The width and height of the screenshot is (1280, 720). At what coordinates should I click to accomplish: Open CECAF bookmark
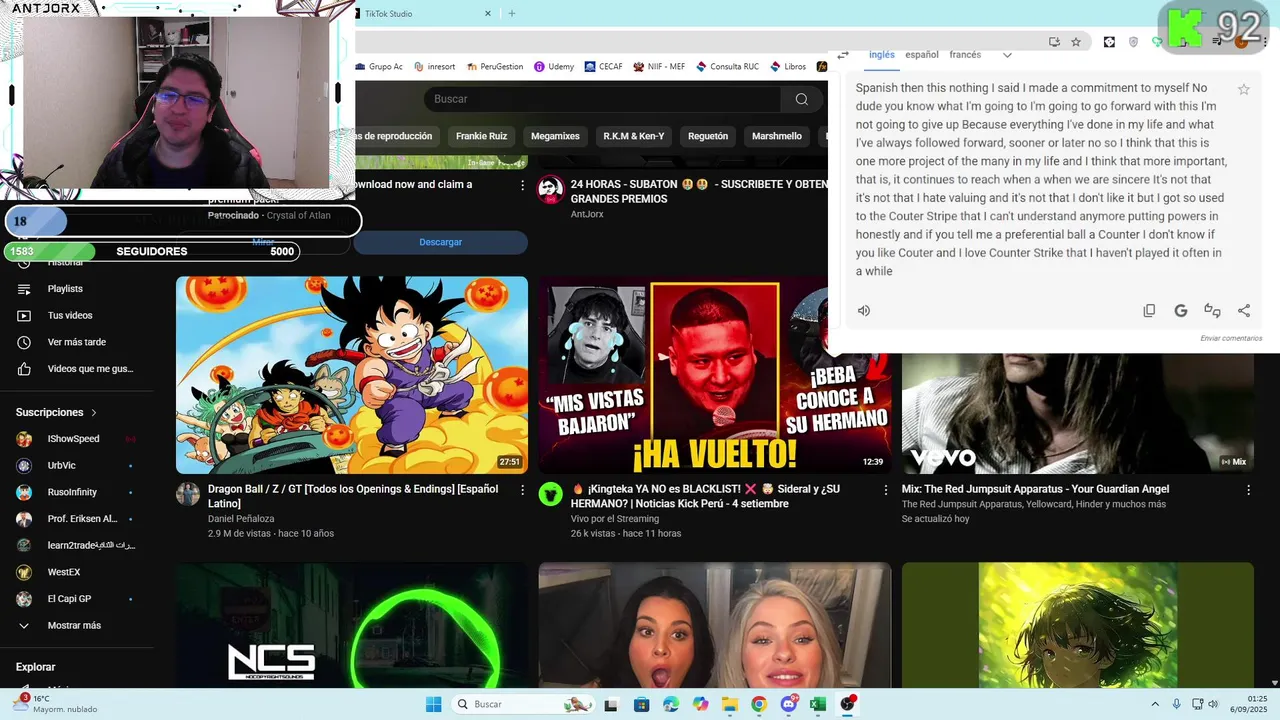(603, 67)
